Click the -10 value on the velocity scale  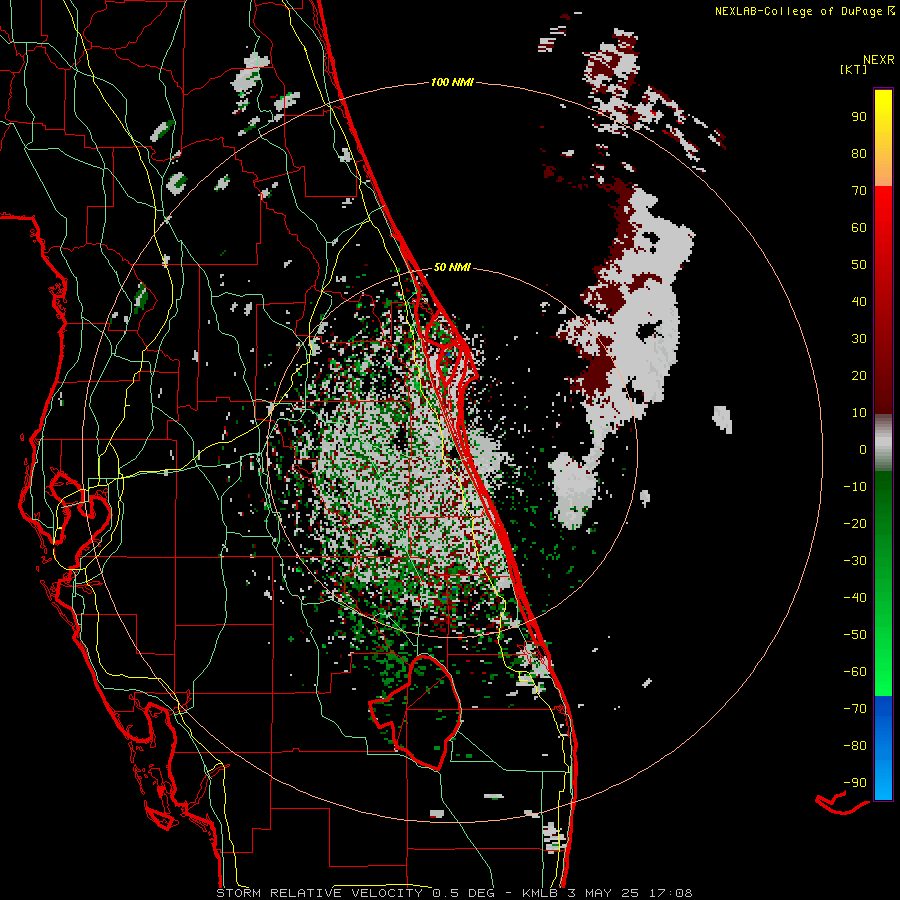pyautogui.click(x=855, y=487)
